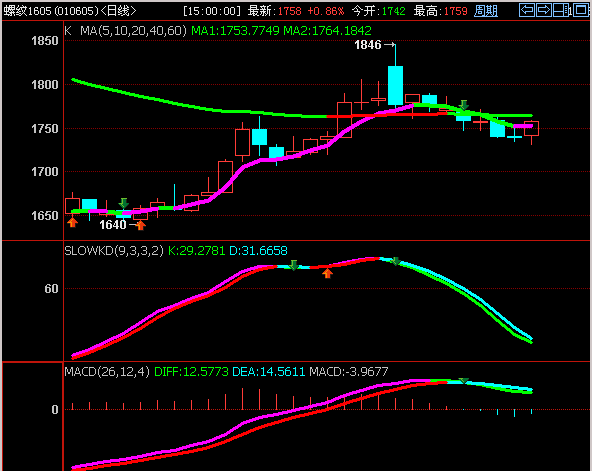Open the split-pane layout icon

pyautogui.click(x=561, y=10)
